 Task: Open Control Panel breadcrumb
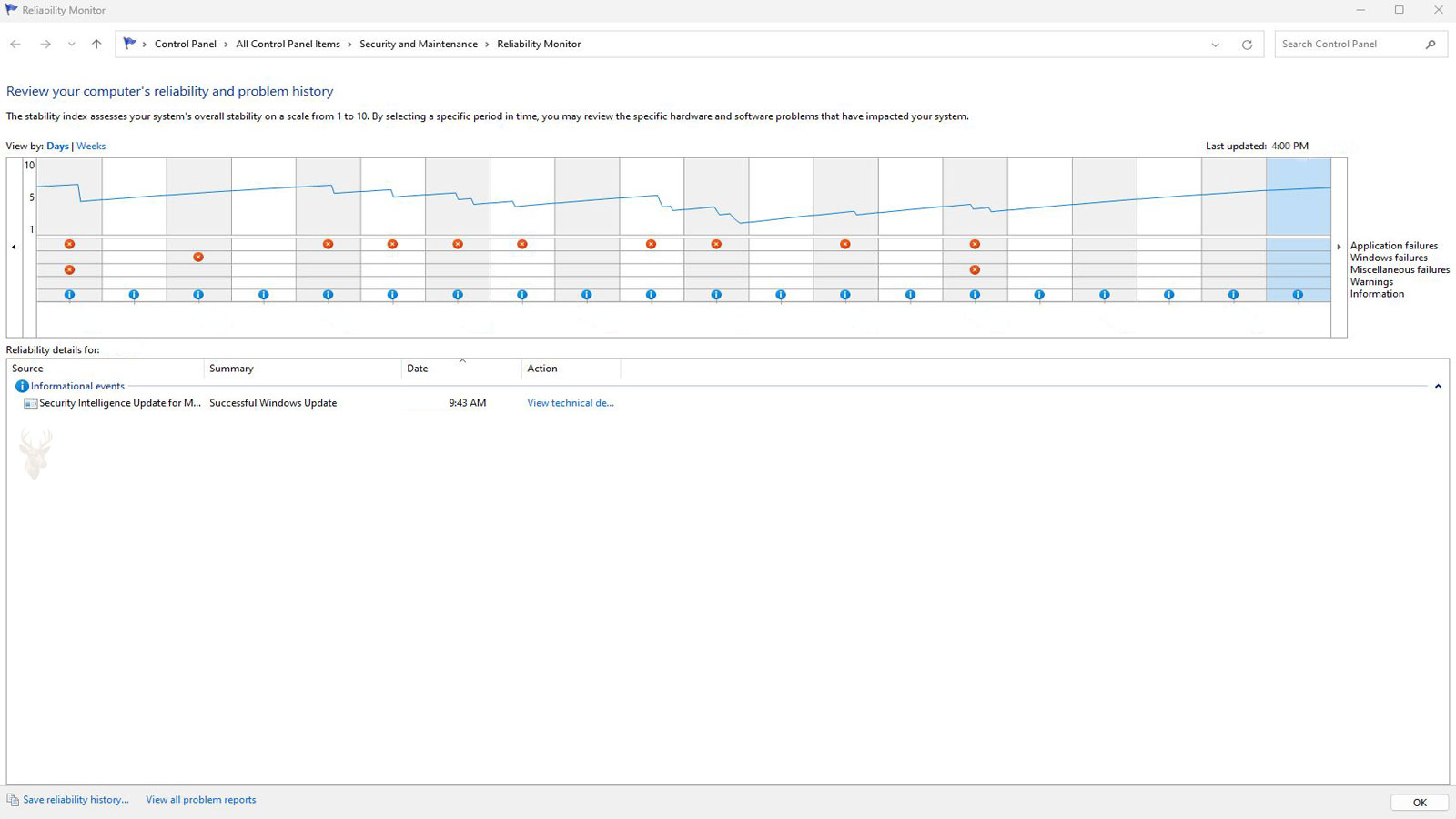[186, 44]
